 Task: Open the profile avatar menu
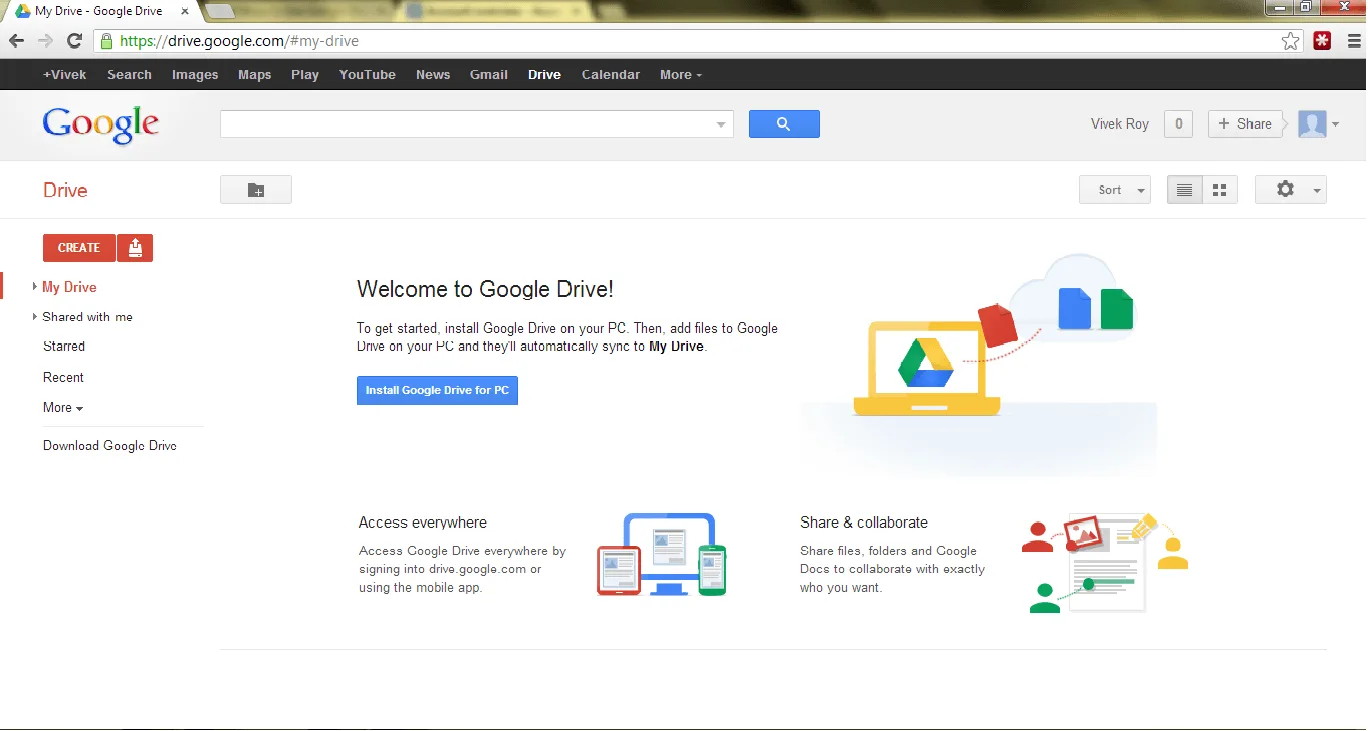[x=1318, y=124]
